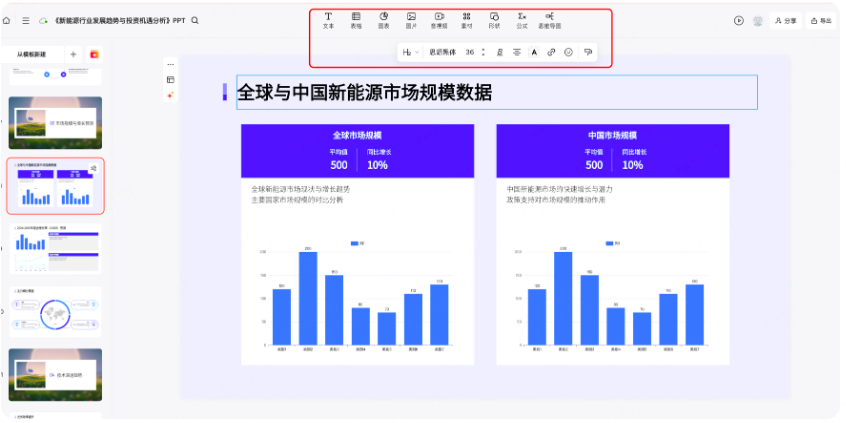Open the emoji/sticker picker

(x=568, y=52)
